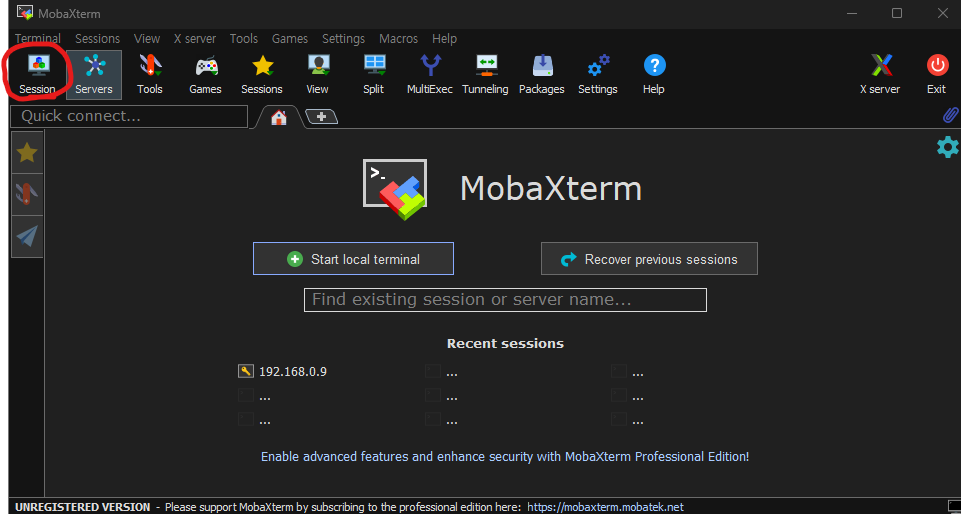Click the UNREGISTERED VERSION status text

click(x=83, y=507)
